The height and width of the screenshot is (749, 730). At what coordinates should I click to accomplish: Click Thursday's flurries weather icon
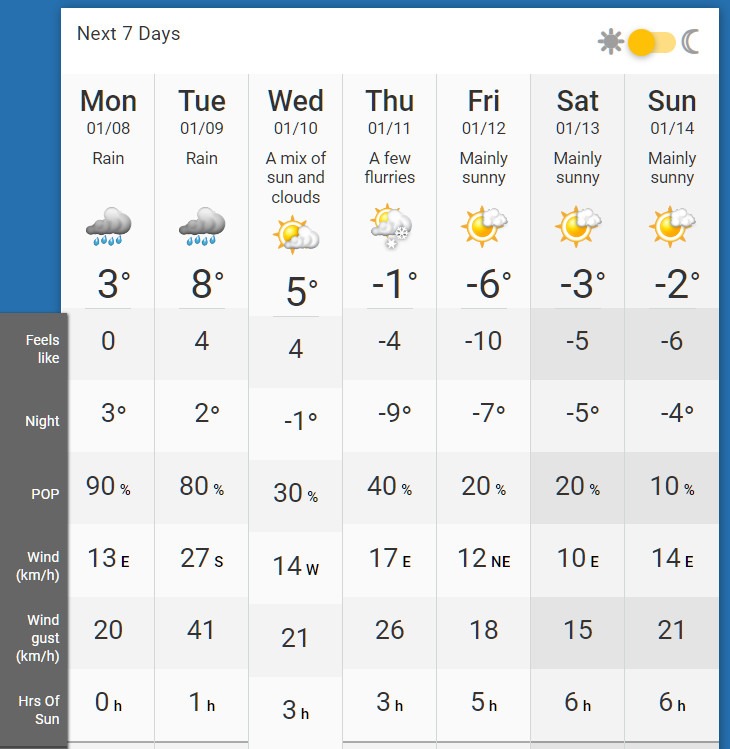[x=390, y=227]
